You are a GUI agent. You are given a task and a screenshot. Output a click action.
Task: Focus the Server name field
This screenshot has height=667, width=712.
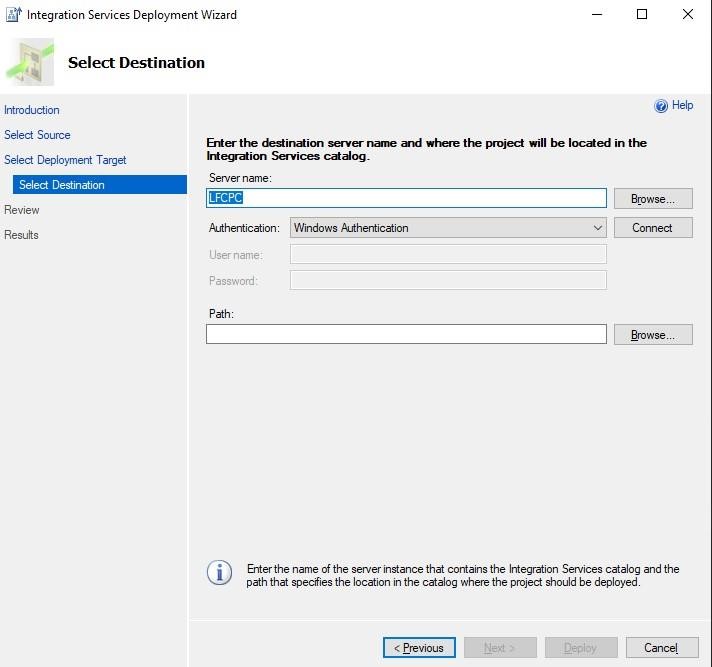[x=406, y=198]
